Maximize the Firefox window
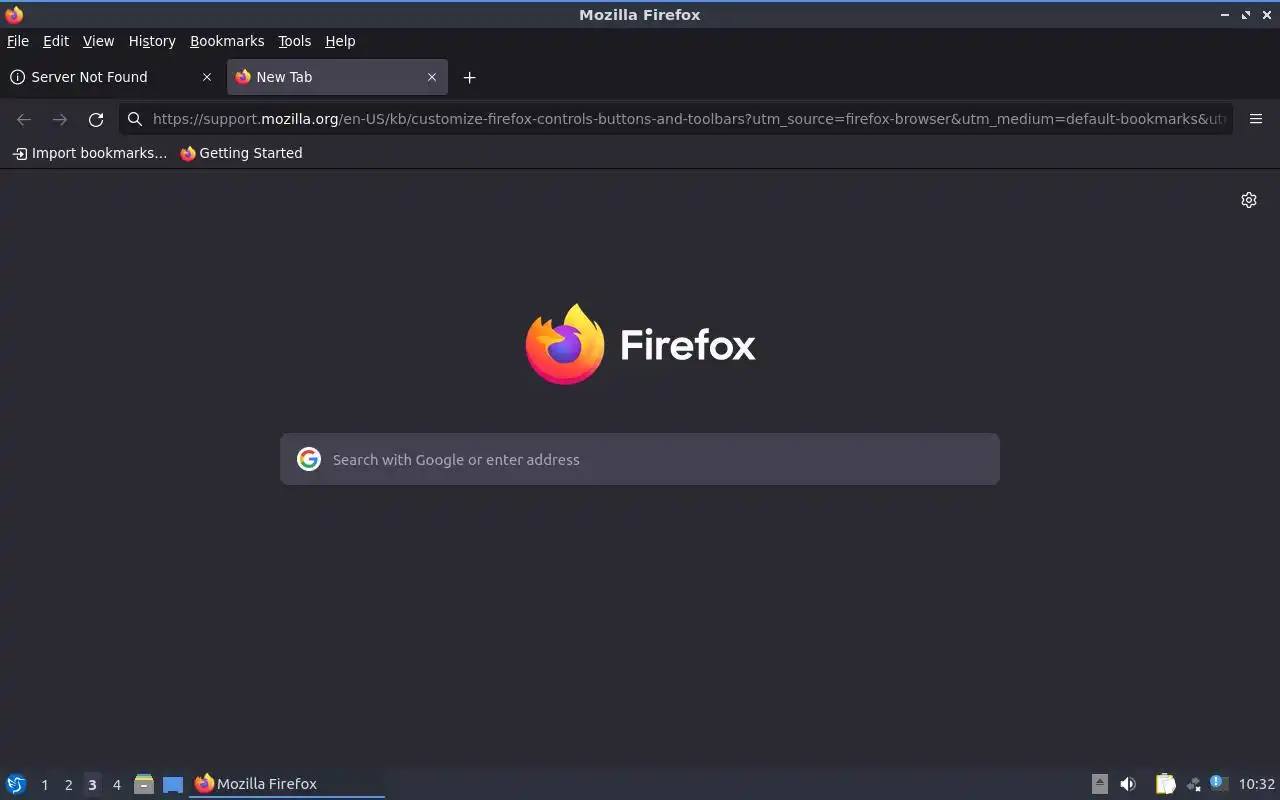 point(1246,14)
